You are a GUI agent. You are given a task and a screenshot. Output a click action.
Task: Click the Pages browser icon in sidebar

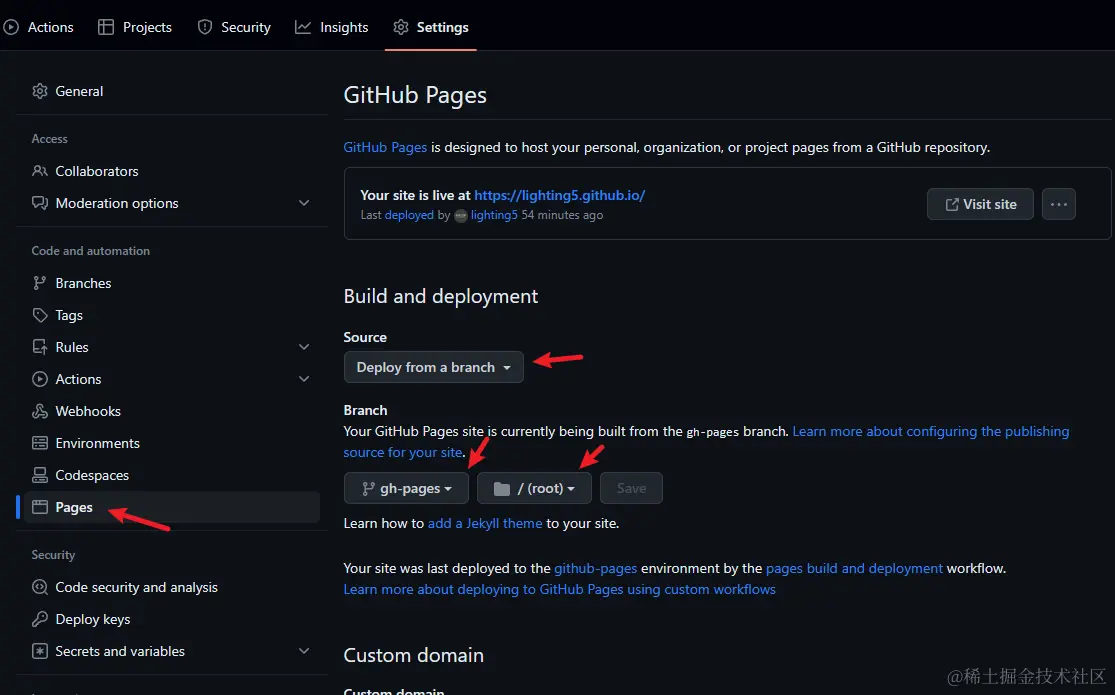point(40,507)
